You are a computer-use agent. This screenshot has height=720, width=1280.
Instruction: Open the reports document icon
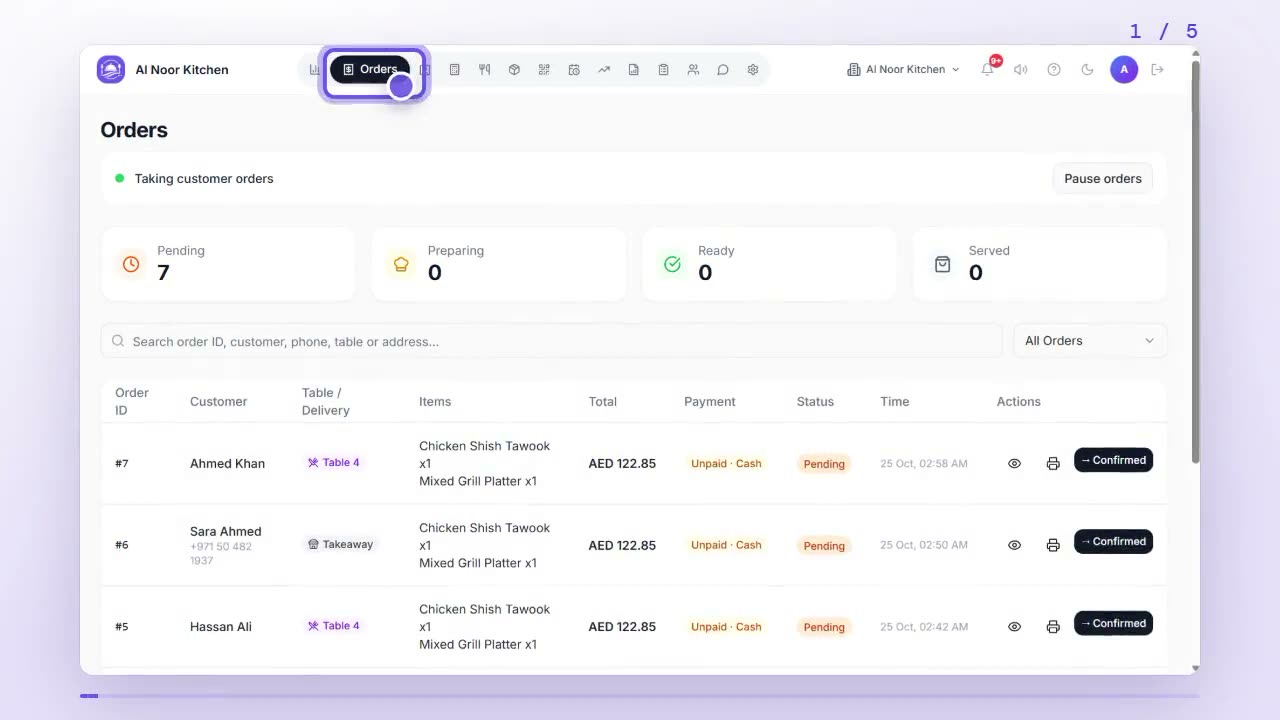coord(633,70)
